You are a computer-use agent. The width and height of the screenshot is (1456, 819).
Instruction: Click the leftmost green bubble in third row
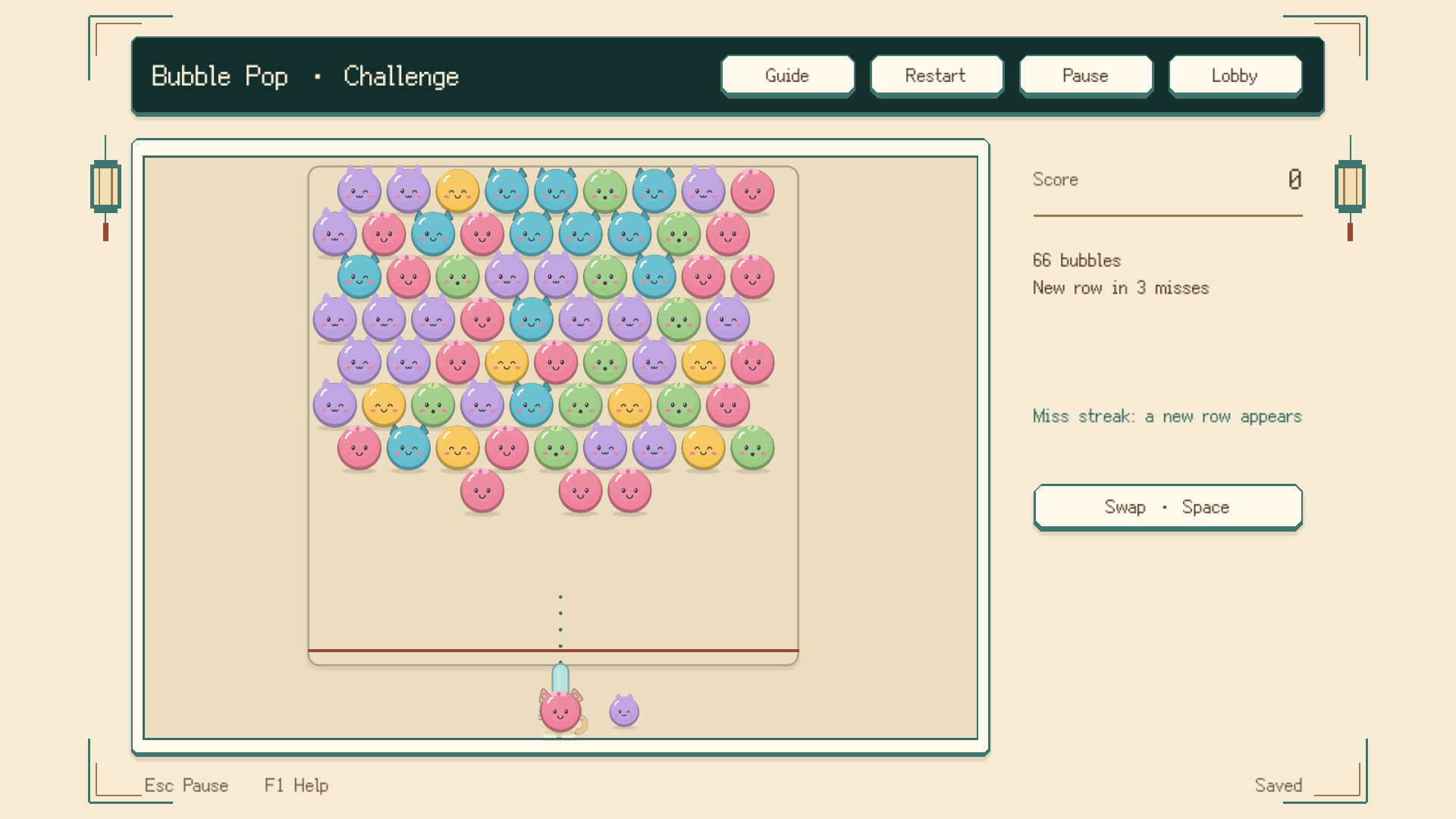click(x=457, y=276)
